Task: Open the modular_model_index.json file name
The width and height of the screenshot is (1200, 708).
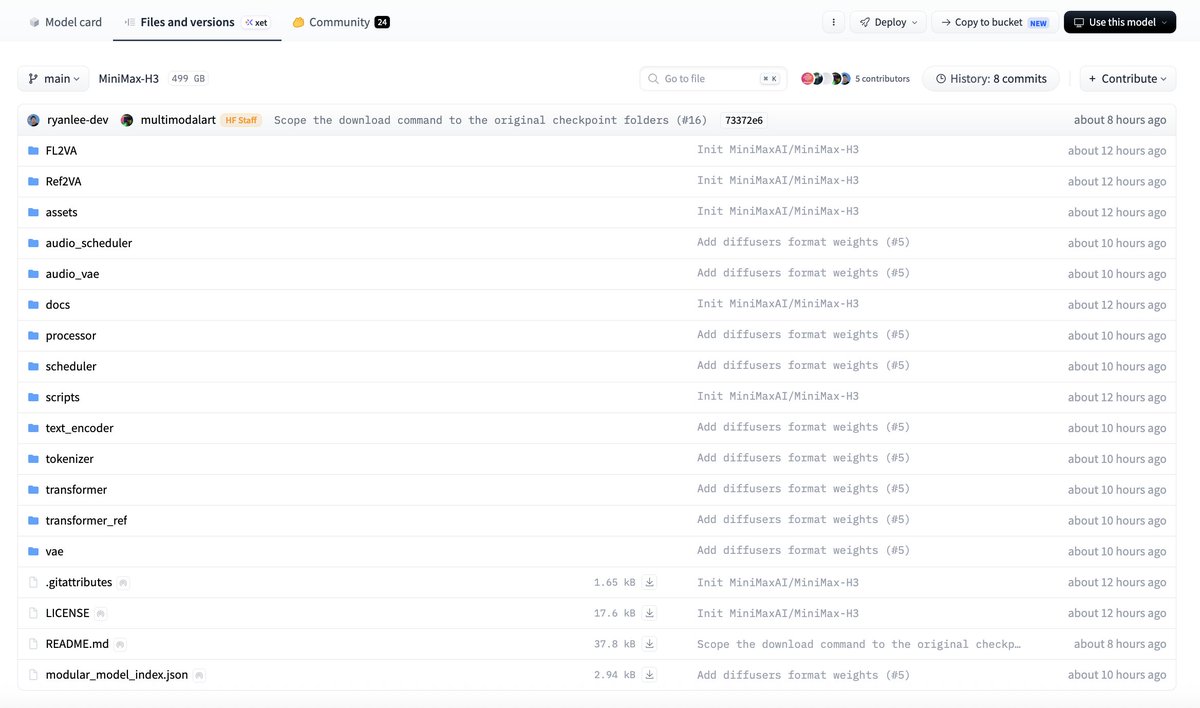Action: tap(117, 676)
